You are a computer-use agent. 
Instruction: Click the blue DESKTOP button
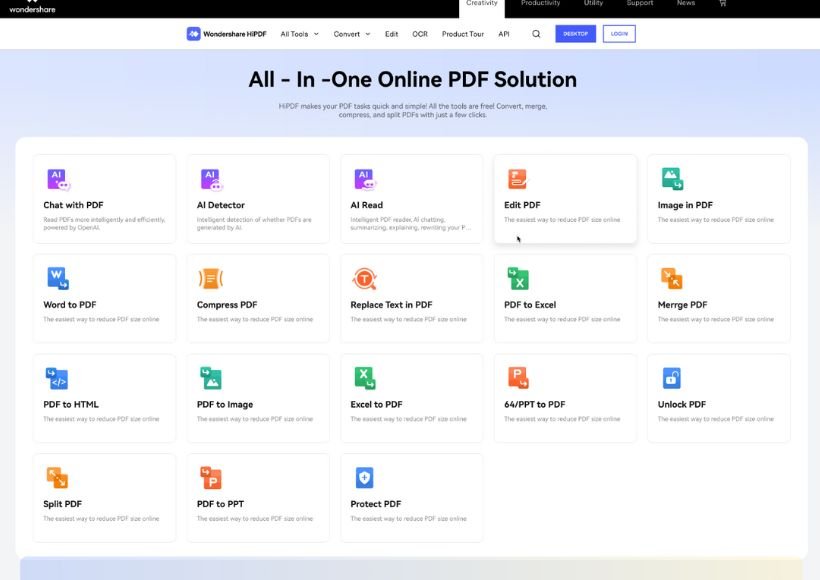(x=575, y=34)
